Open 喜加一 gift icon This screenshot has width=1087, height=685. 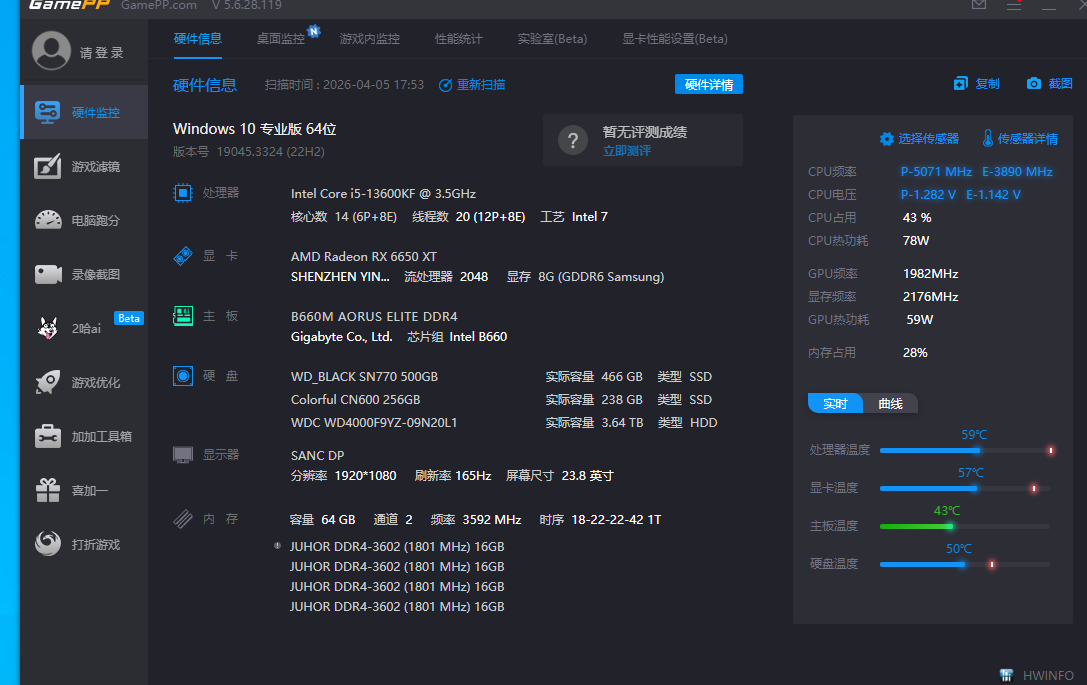tap(48, 490)
